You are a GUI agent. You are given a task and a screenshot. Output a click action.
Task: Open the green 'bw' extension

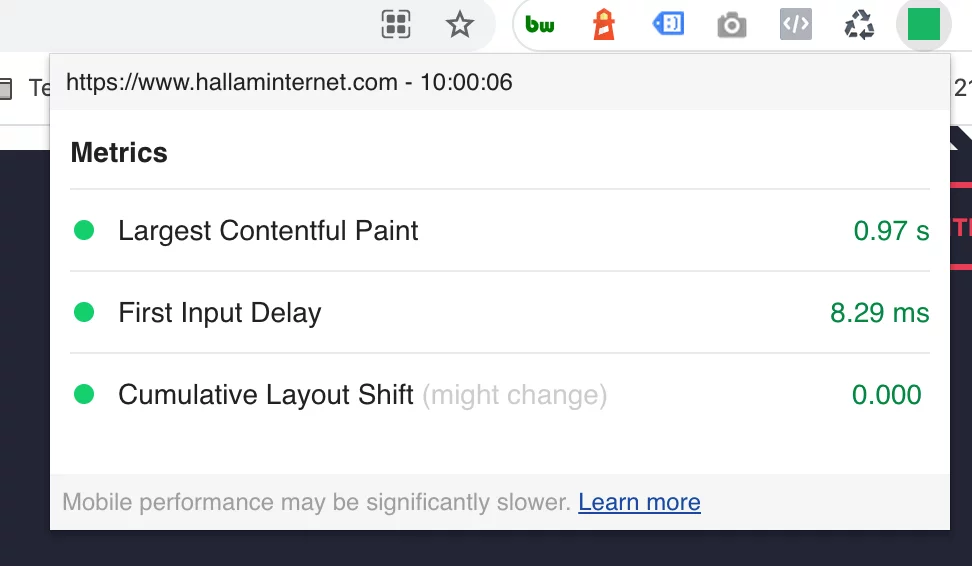click(x=540, y=25)
